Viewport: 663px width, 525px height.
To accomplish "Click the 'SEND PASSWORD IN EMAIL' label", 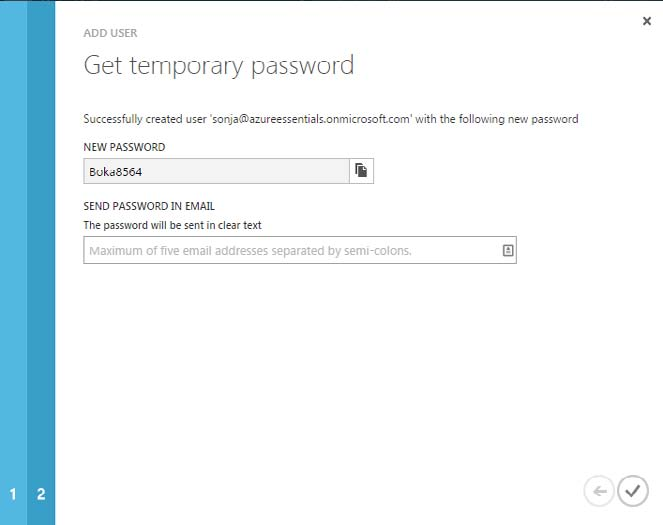I will tap(149, 207).
